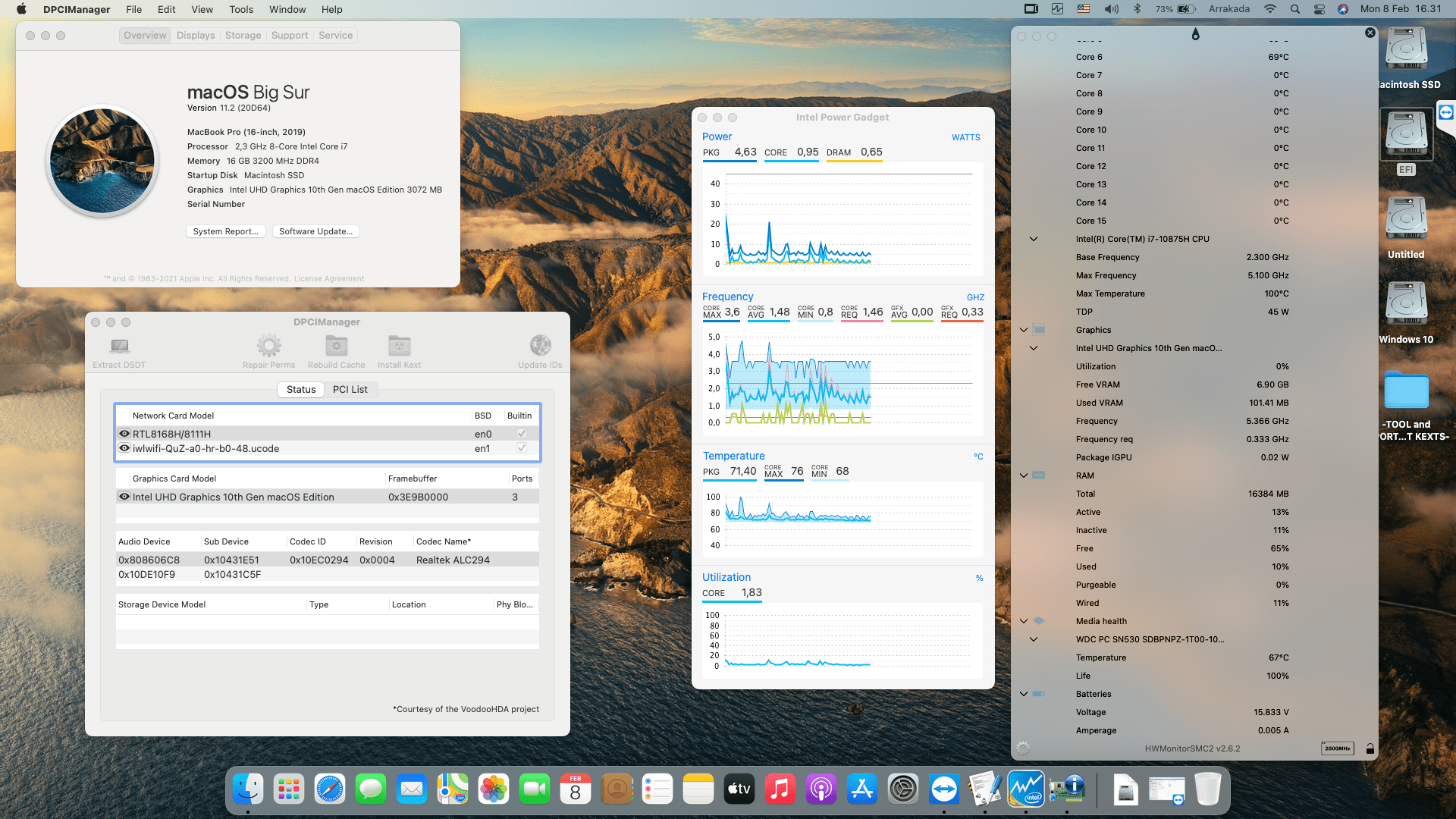This screenshot has width=1456, height=819.
Task: Open Spotlight search in menu bar
Action: click(x=1295, y=9)
